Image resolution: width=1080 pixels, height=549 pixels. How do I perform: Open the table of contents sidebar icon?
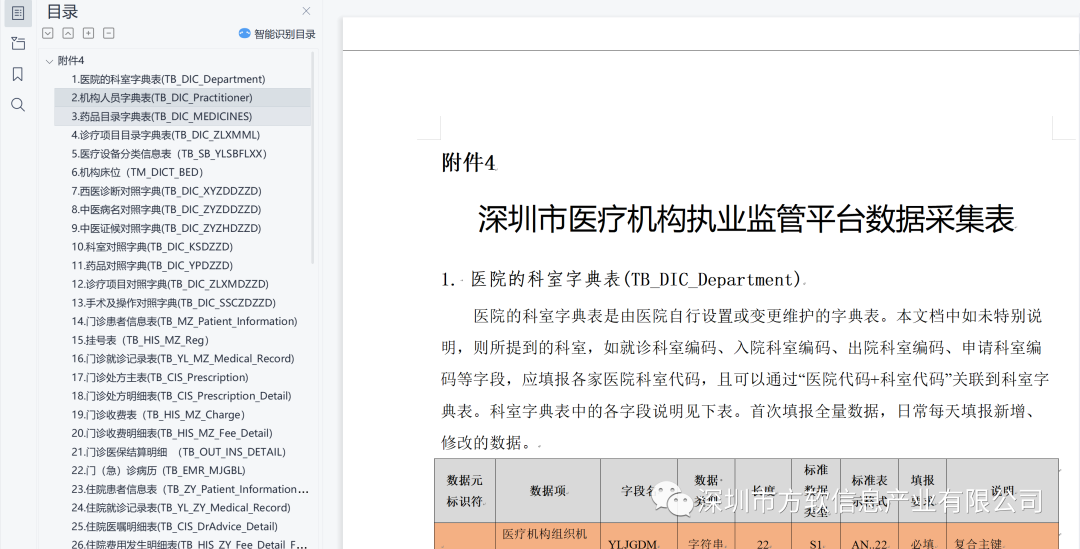tap(18, 12)
